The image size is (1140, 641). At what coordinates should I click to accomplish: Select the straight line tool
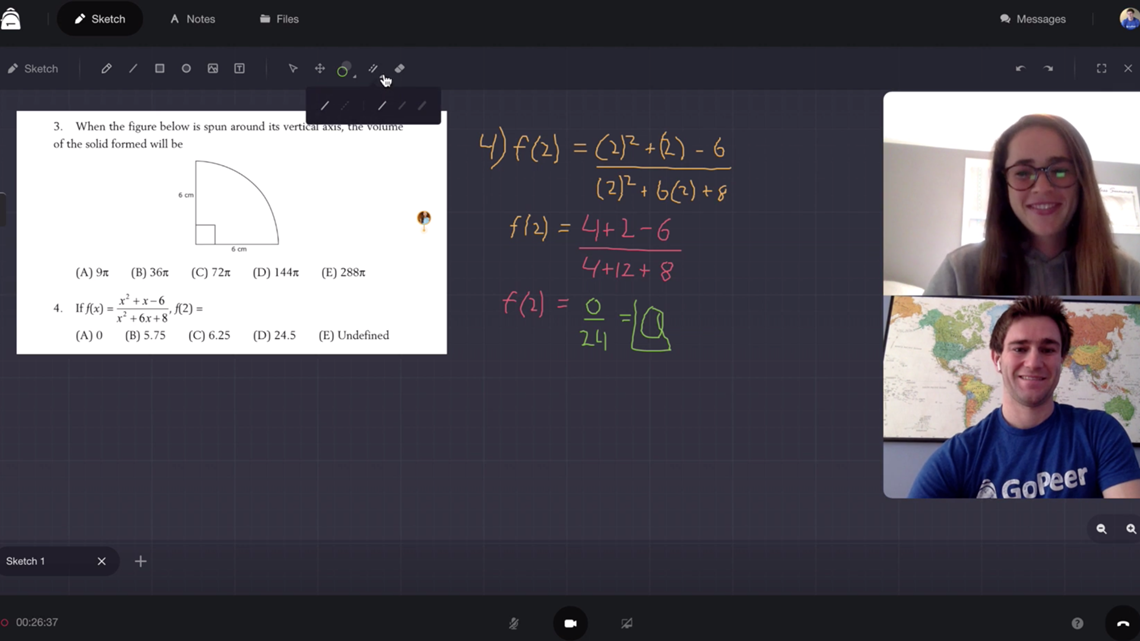point(133,69)
